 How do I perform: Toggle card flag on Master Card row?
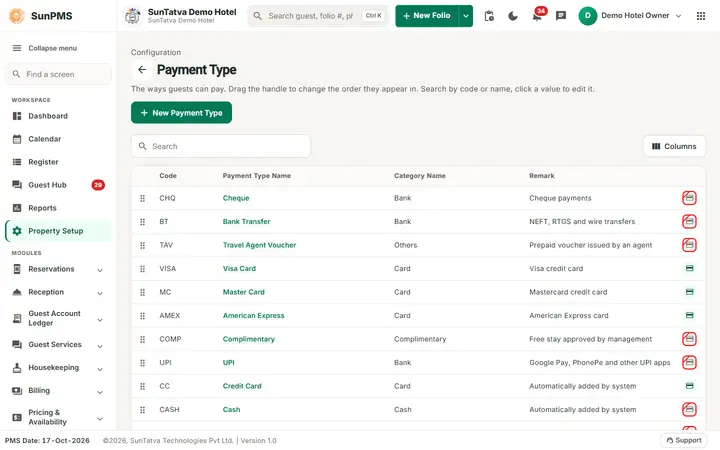click(x=689, y=292)
